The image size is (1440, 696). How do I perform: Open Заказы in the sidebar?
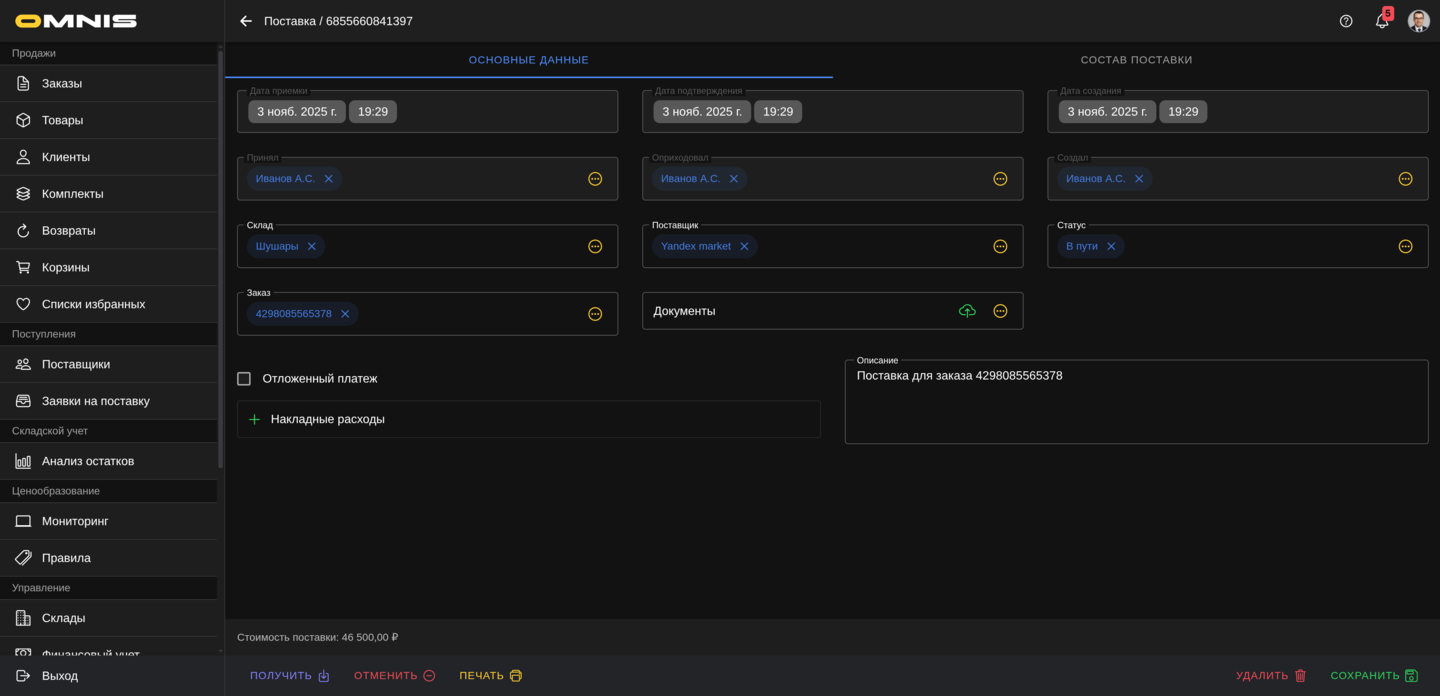62,84
